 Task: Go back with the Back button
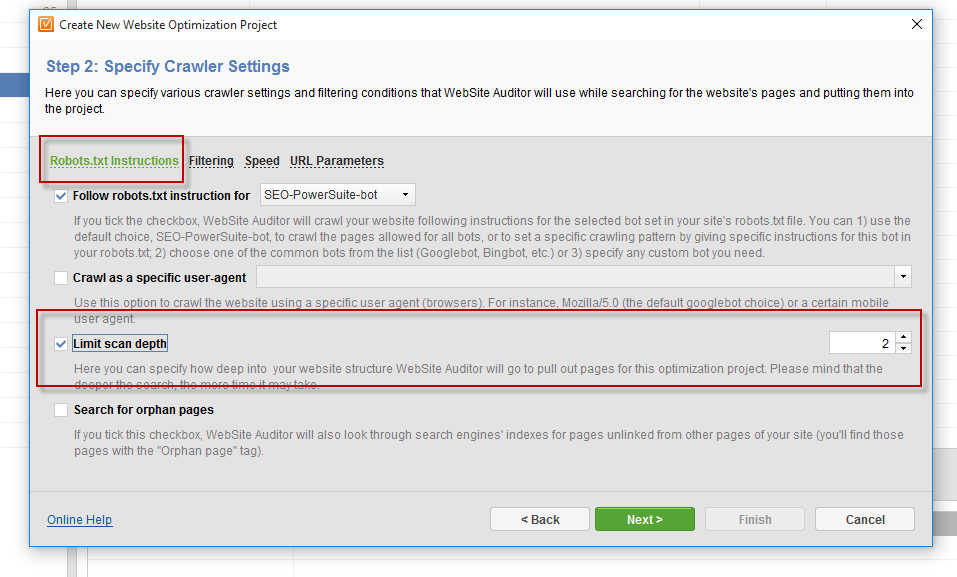point(540,519)
